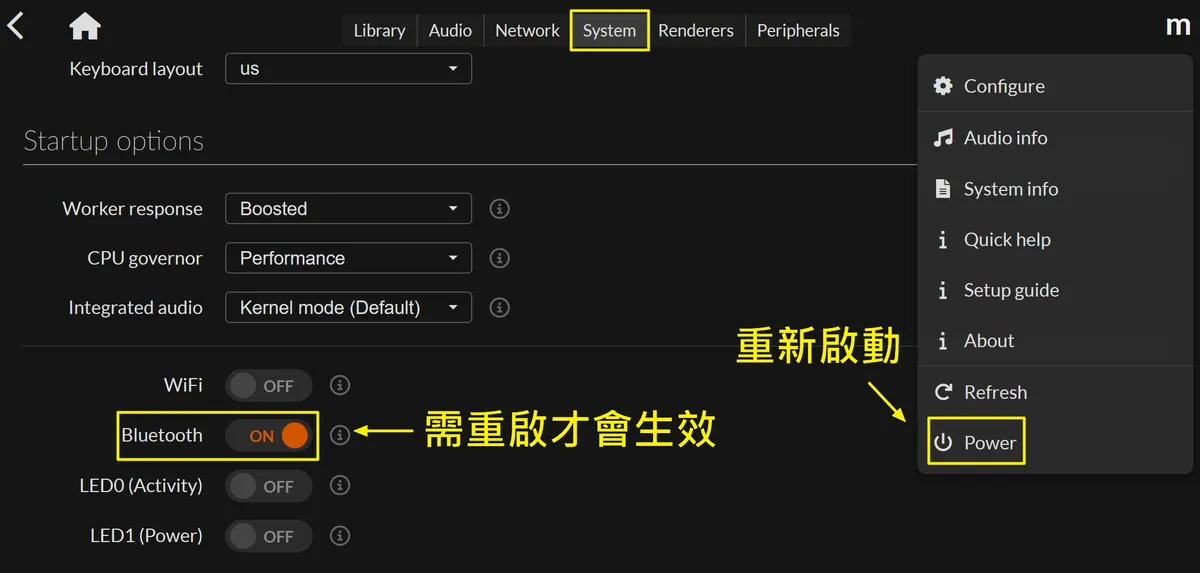Image resolution: width=1200 pixels, height=573 pixels.
Task: Select About in the menu
Action: click(1055, 341)
